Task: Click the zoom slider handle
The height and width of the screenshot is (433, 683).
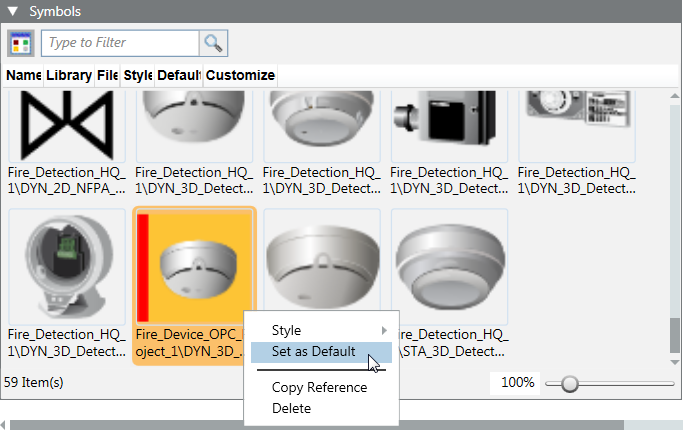Action: [569, 383]
